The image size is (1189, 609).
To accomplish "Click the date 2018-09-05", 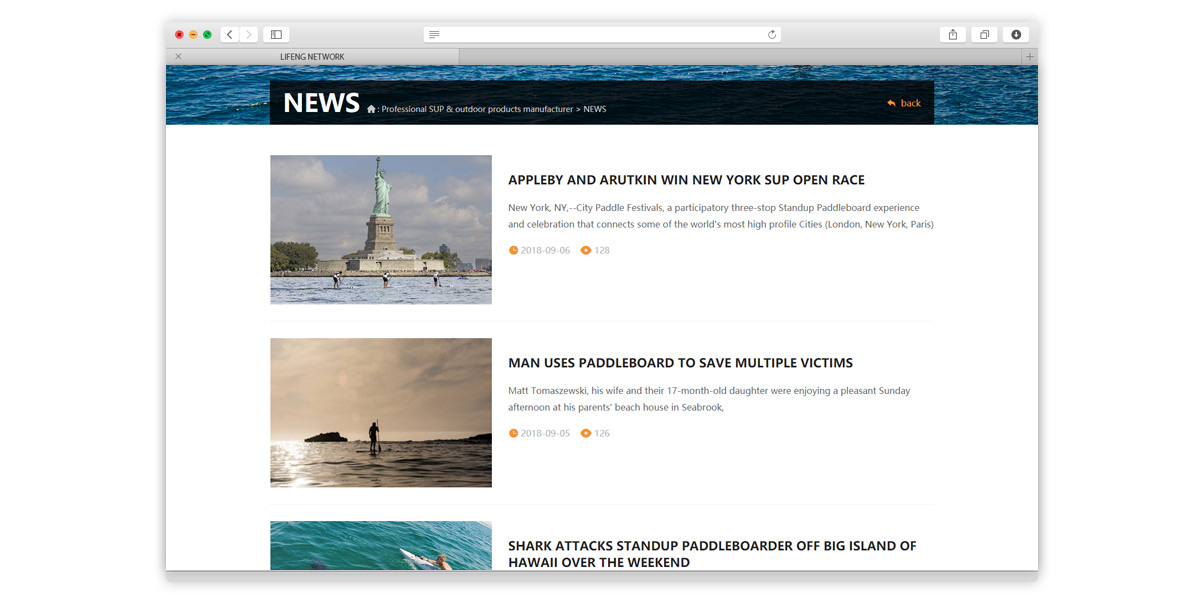I will (545, 433).
